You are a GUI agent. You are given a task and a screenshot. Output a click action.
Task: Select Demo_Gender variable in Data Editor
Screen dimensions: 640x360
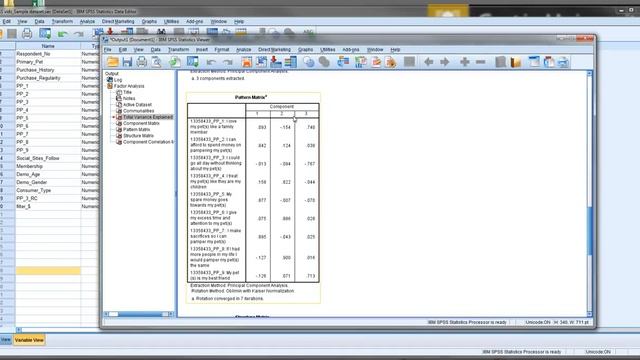(x=48, y=182)
